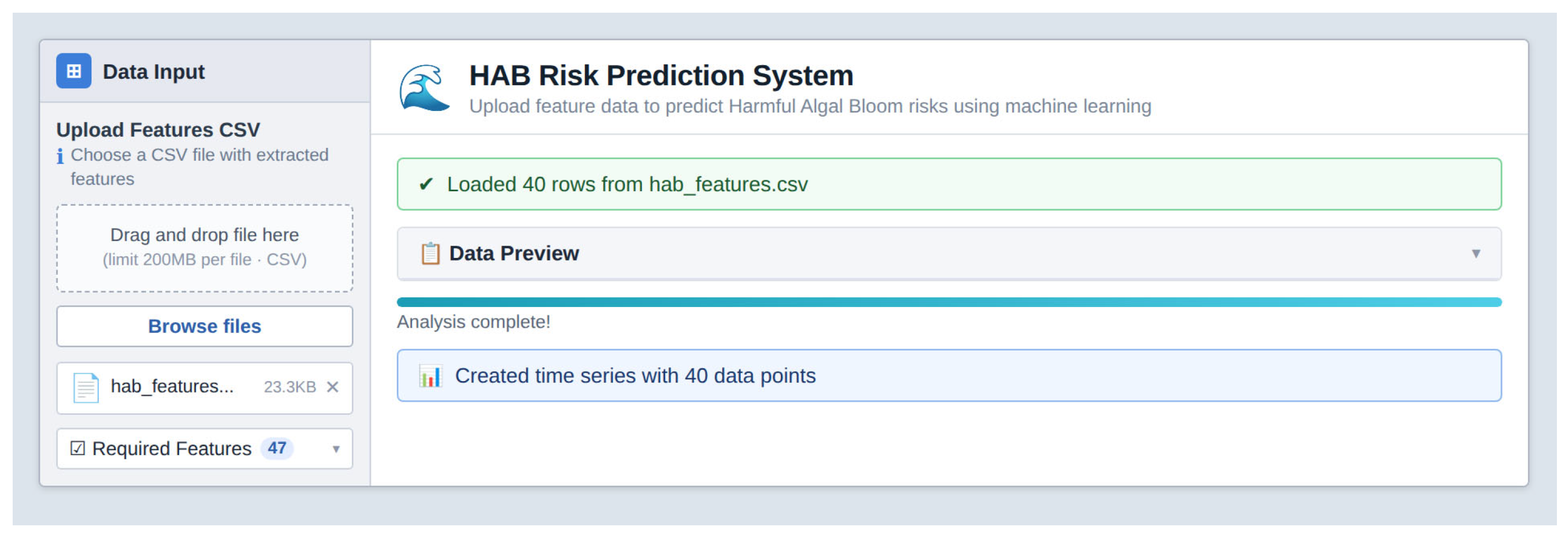Click the info icon under Upload Features CSV
Viewport: 1568px width, 538px height.
pos(60,156)
